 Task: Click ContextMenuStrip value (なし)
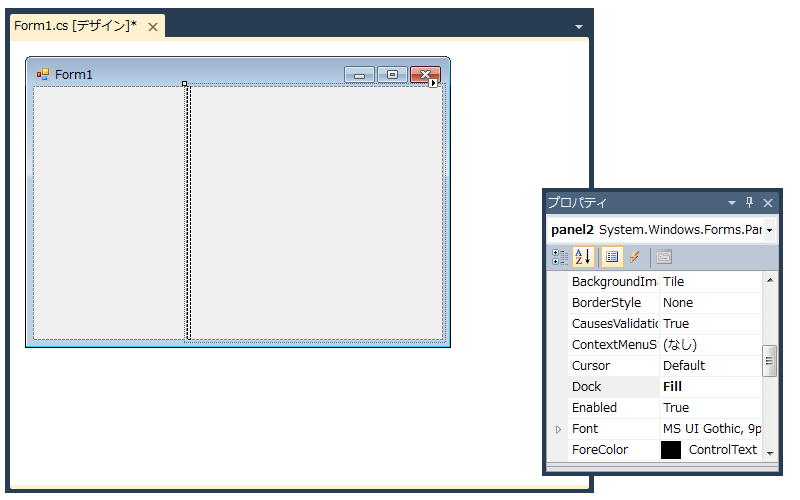[x=680, y=345]
